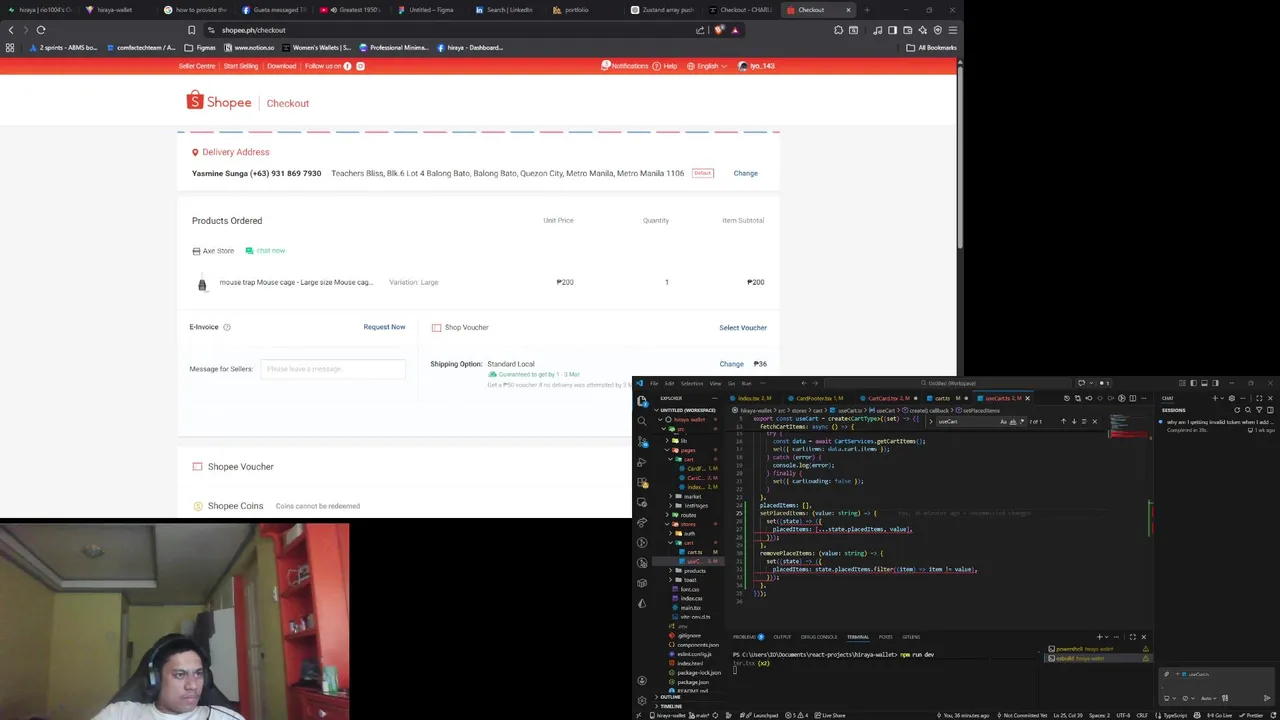The width and height of the screenshot is (1280, 720).
Task: Click find next match arrow in VS Code
Action: point(1074,421)
